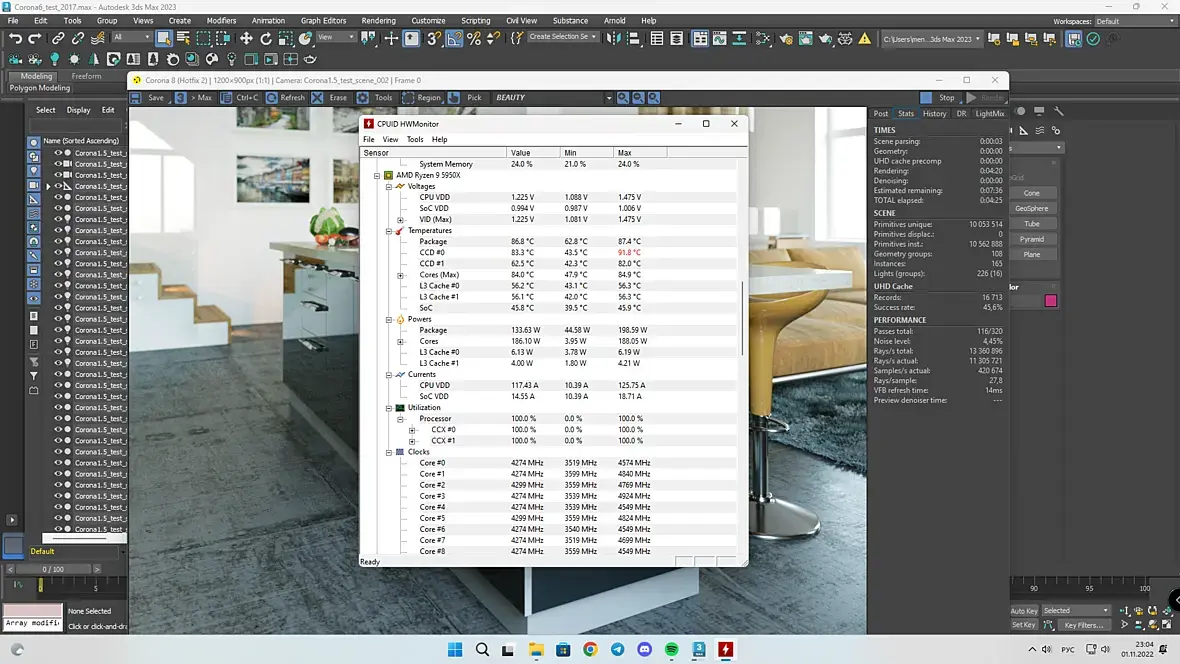Open the Graph Editors menu
Screen dimensions: 1180x664
click(323, 21)
